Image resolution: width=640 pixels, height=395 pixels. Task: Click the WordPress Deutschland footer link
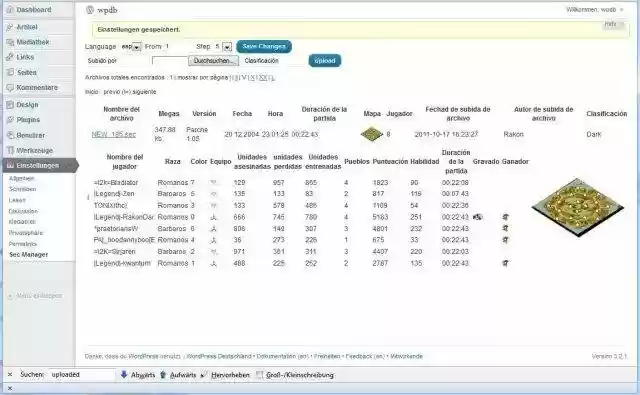click(x=219, y=356)
